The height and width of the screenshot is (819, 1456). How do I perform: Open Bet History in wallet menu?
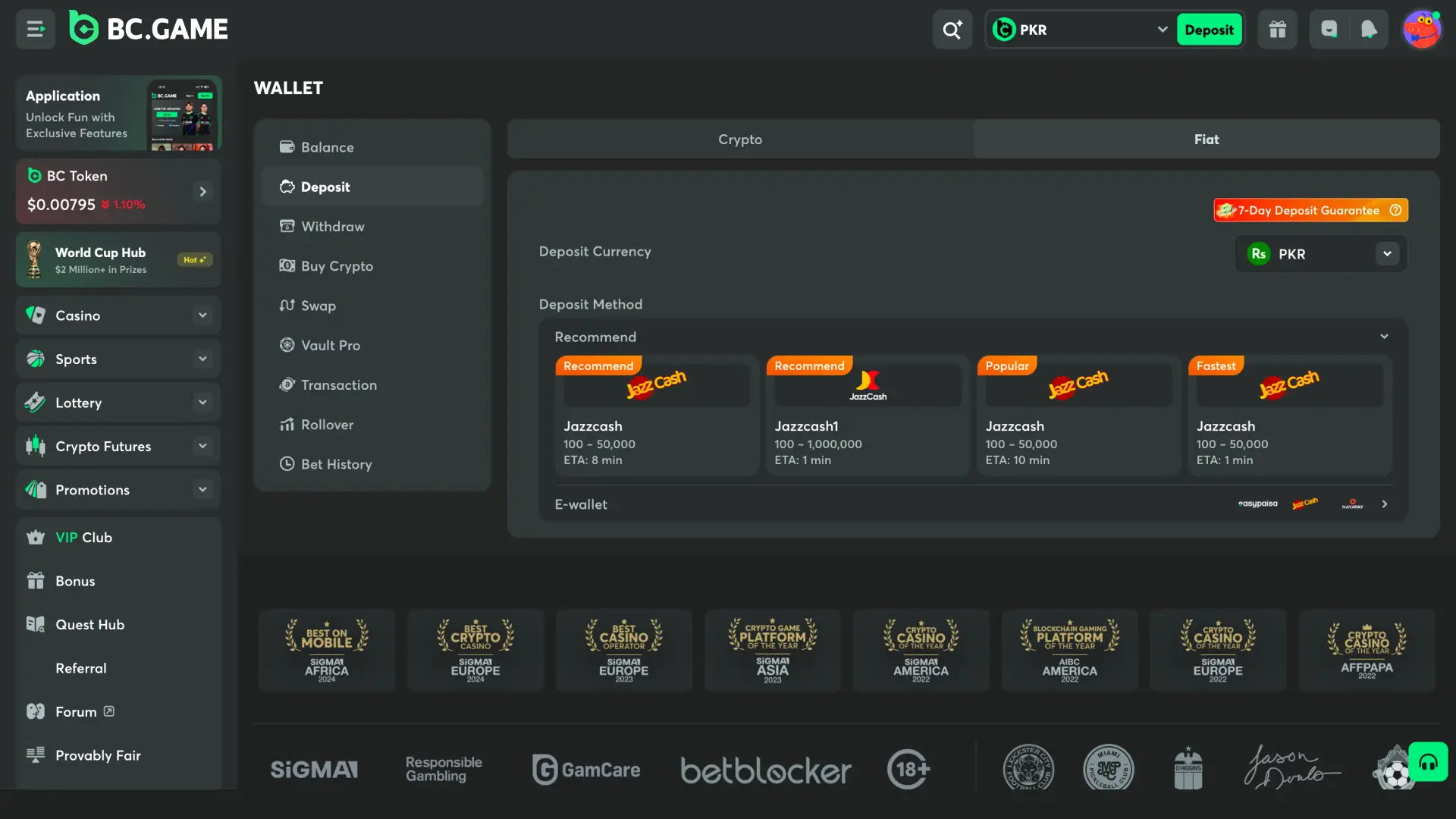(x=372, y=464)
